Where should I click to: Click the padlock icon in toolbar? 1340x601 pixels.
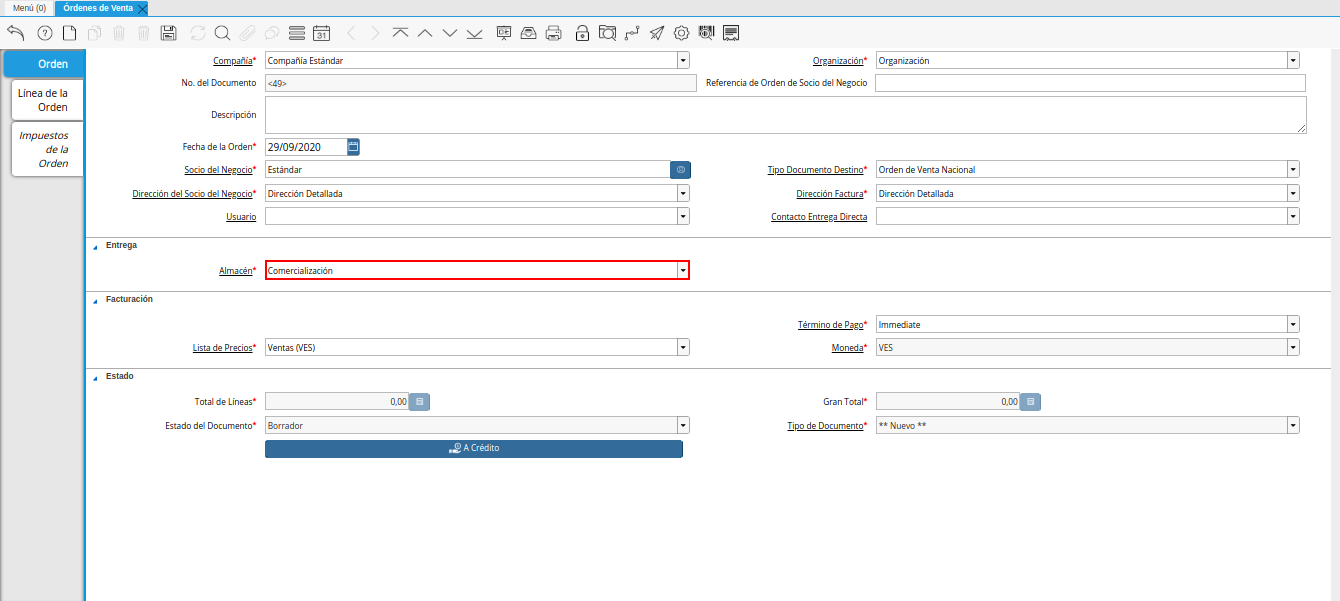pos(582,33)
